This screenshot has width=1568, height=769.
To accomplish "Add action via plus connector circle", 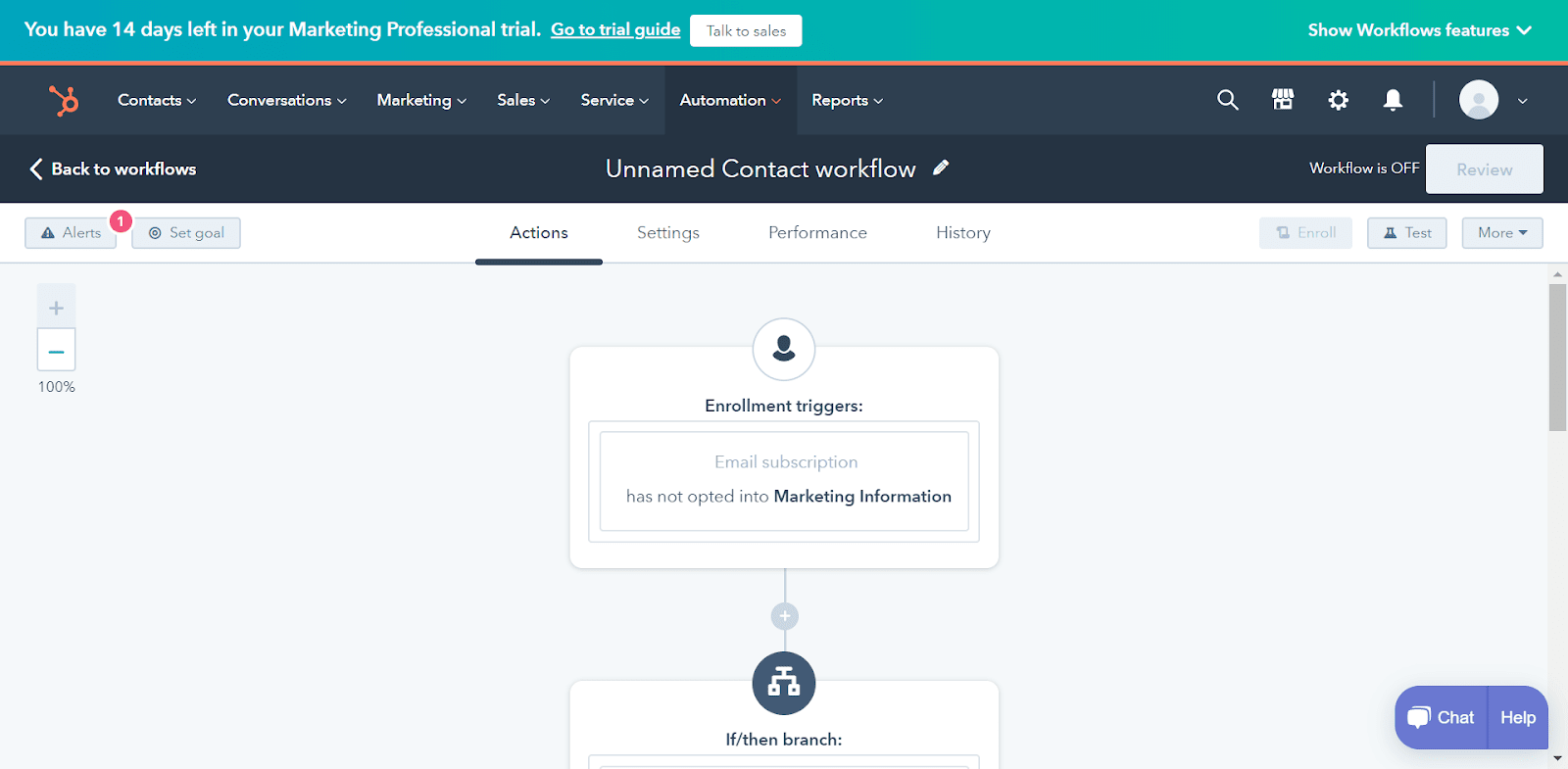I will pyautogui.click(x=785, y=616).
